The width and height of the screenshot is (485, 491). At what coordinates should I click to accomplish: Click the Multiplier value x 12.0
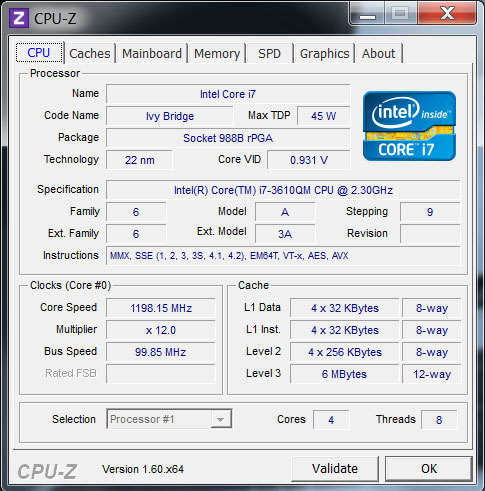pos(161,330)
